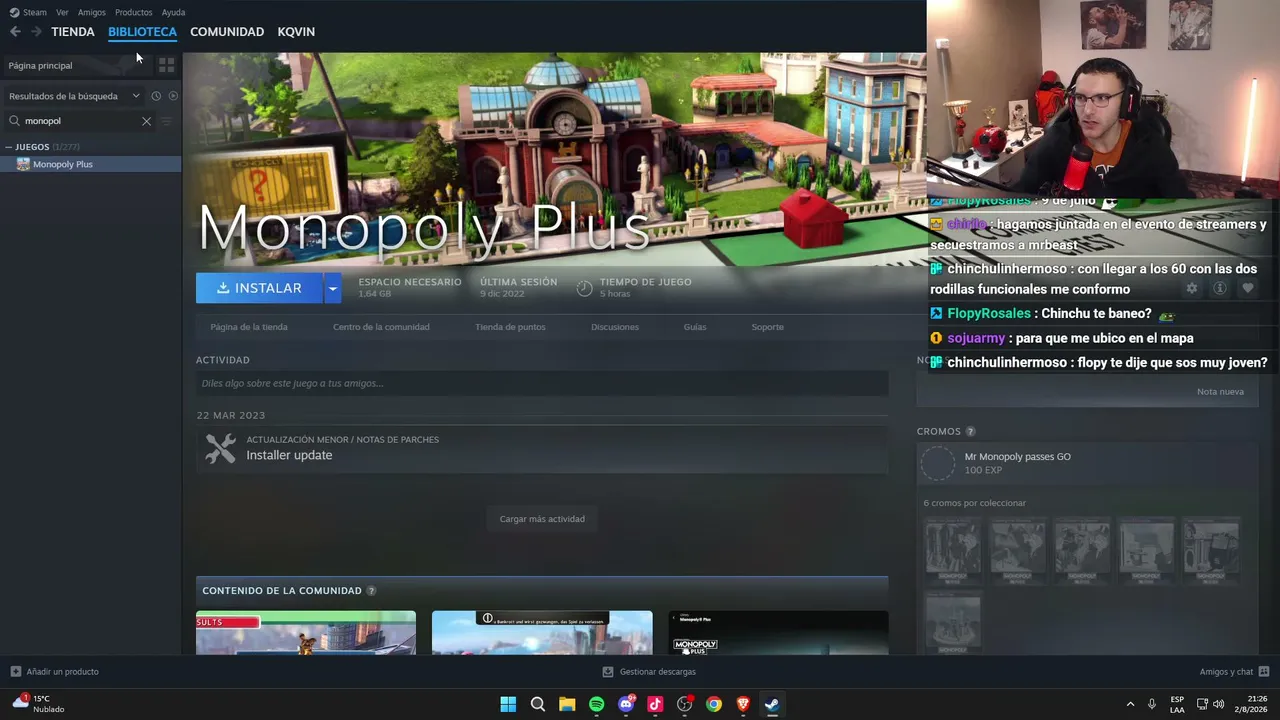Screen dimensions: 1280x720
Task: Open the Amigos menu
Action: tap(92, 12)
